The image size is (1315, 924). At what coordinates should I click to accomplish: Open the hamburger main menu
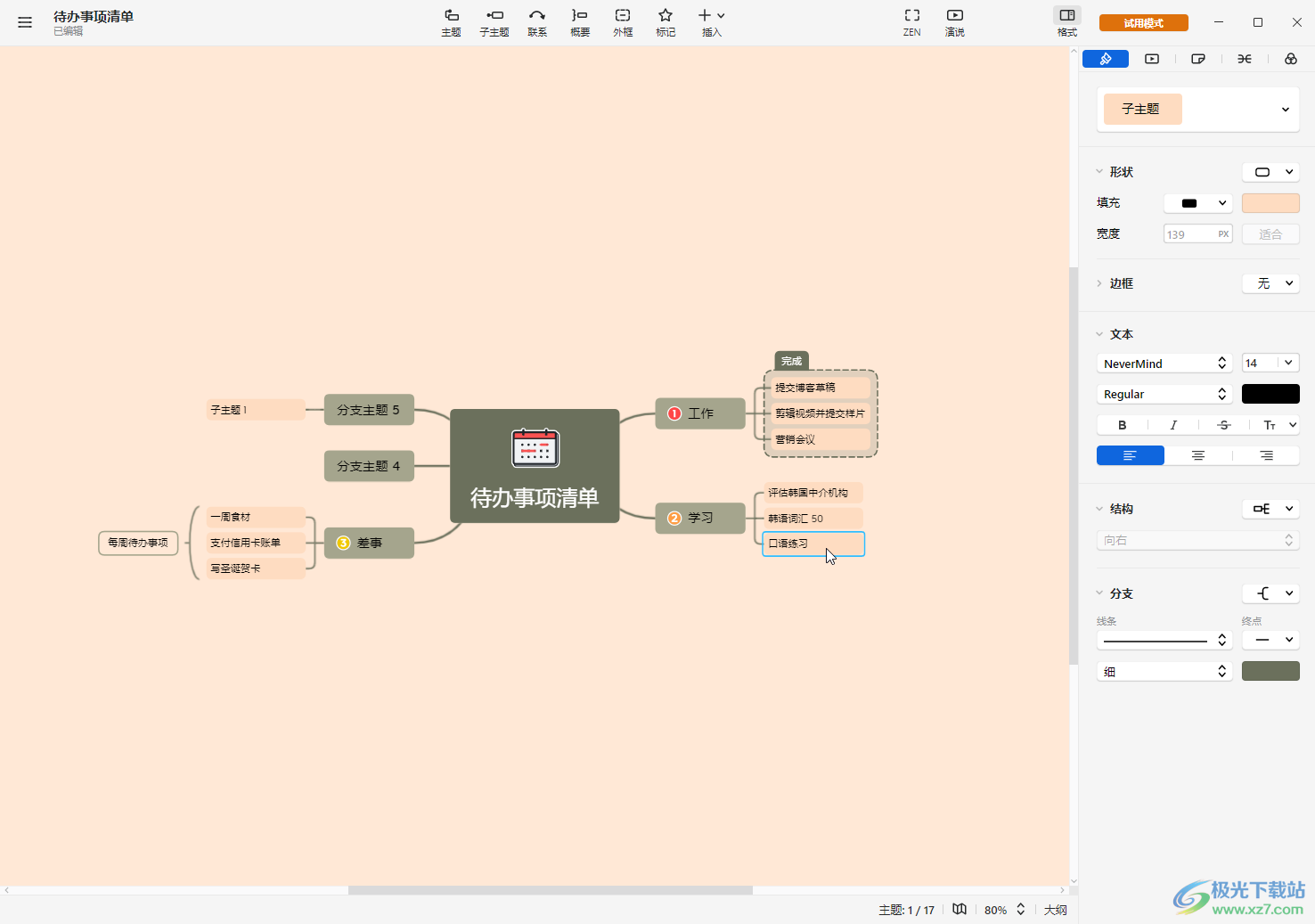[25, 22]
